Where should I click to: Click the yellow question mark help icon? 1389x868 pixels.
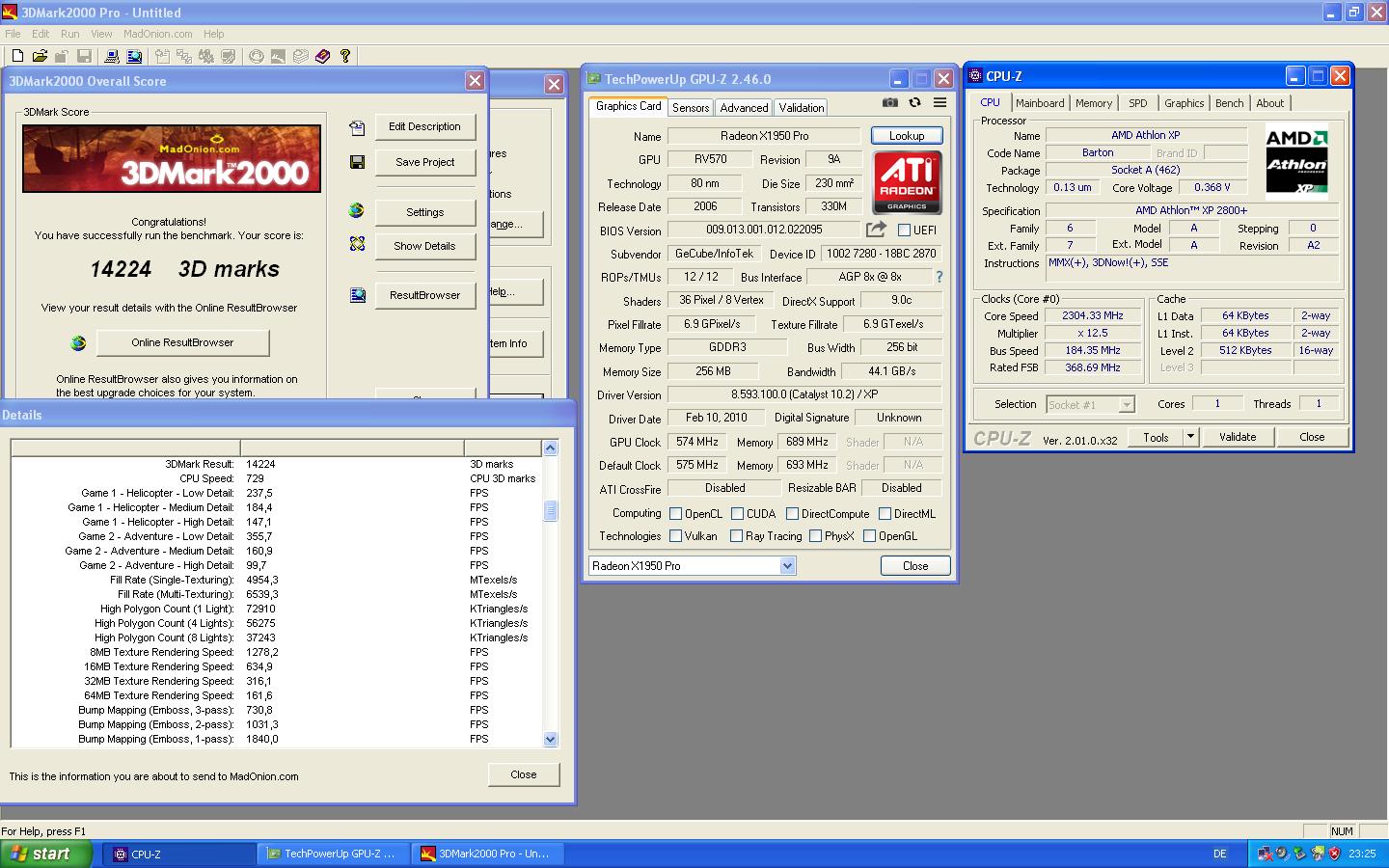click(345, 57)
